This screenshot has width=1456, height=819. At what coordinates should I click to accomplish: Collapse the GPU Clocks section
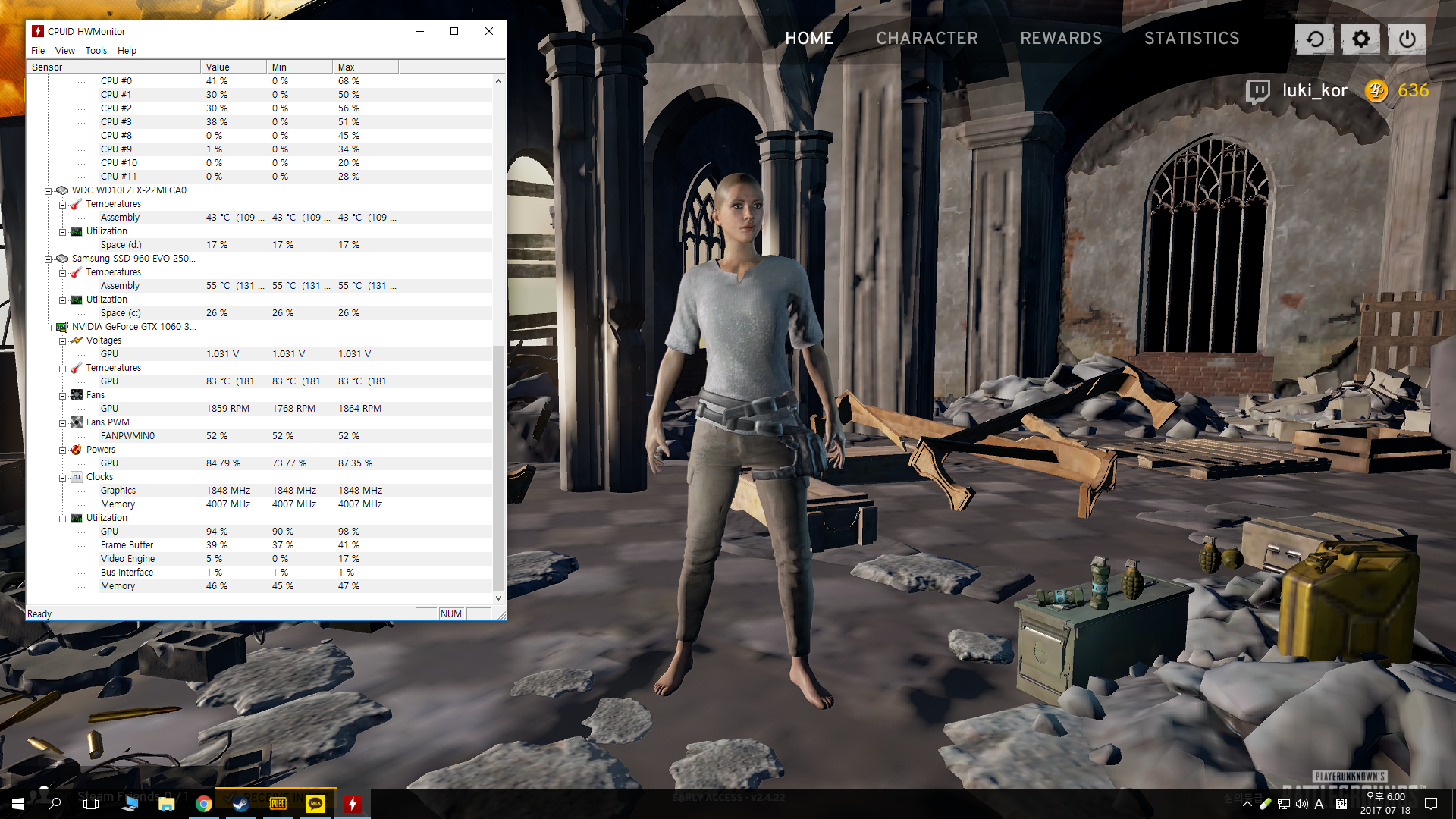point(63,478)
